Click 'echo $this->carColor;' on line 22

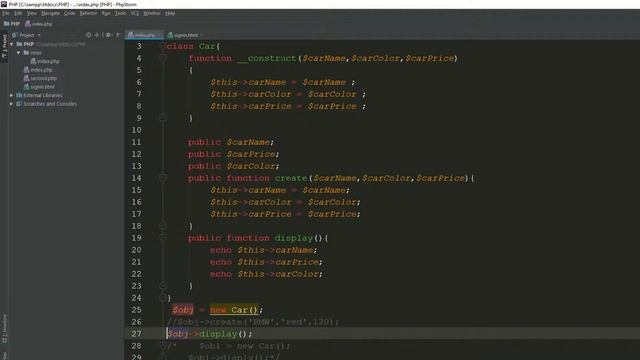(266, 274)
